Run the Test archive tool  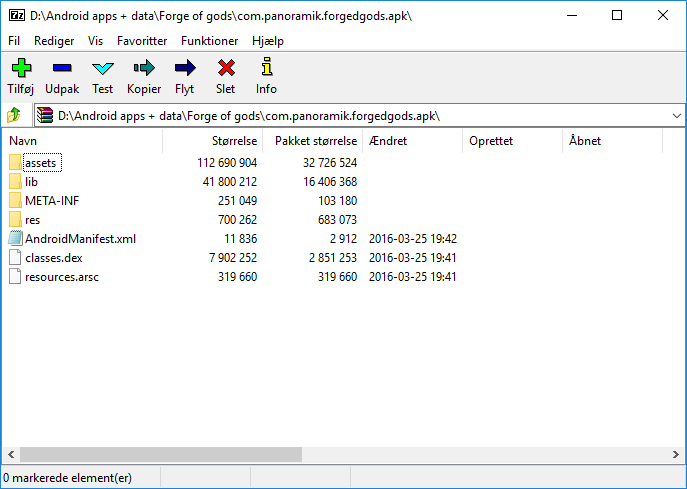[103, 69]
